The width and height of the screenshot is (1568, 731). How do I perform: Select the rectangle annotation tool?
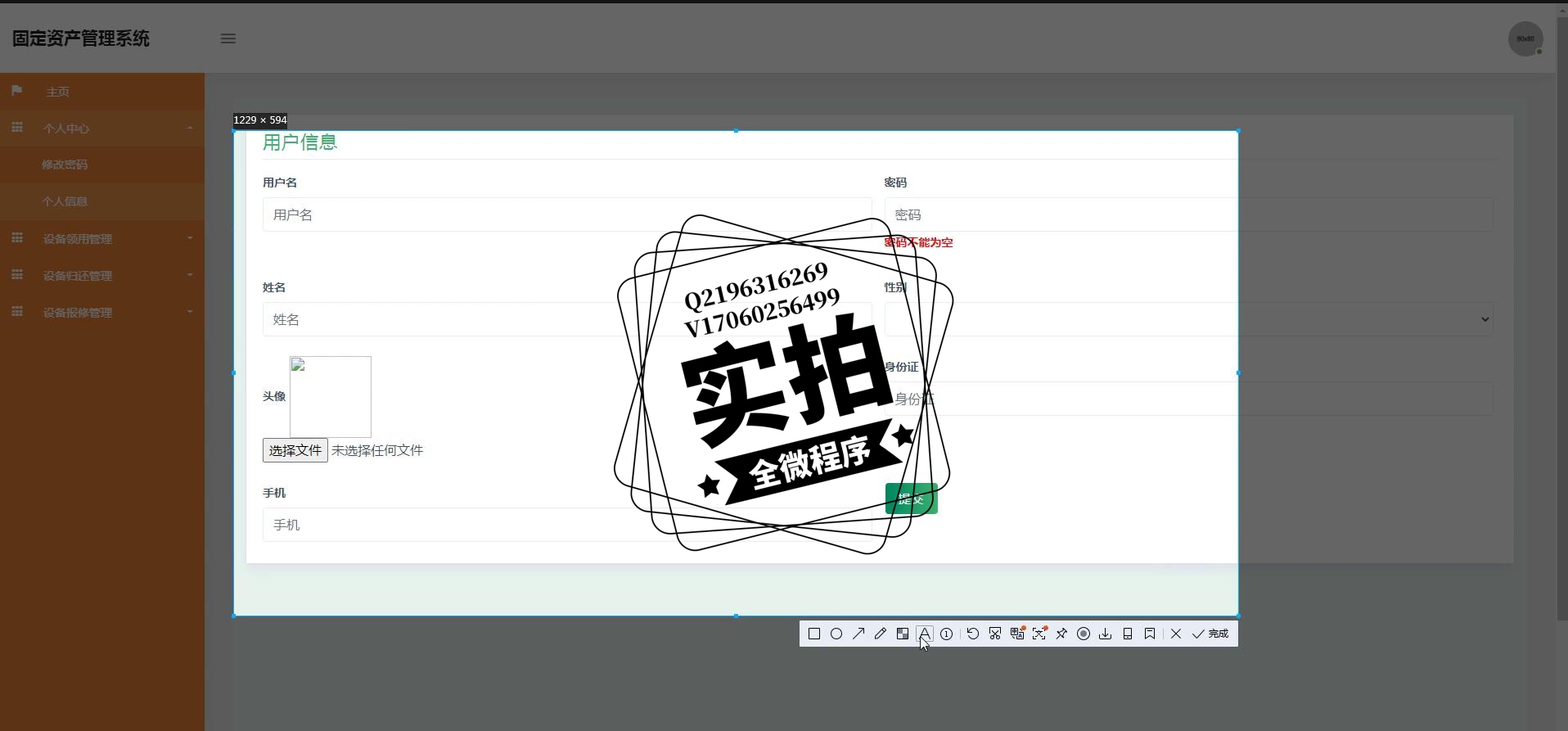[814, 634]
